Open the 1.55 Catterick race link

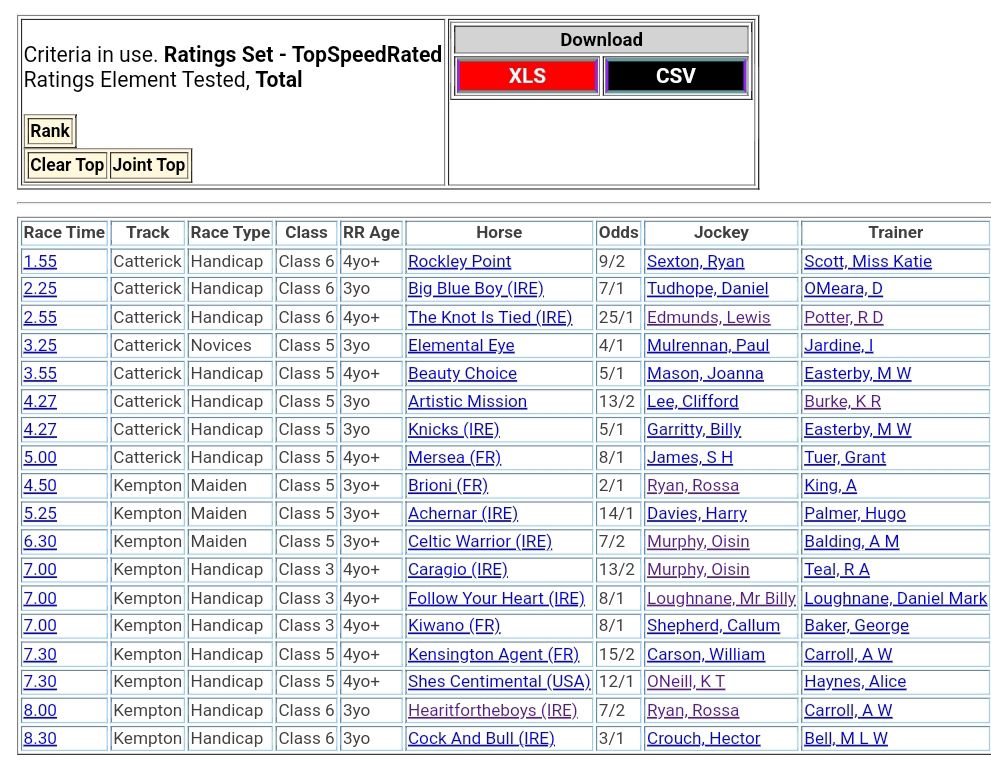[40, 261]
